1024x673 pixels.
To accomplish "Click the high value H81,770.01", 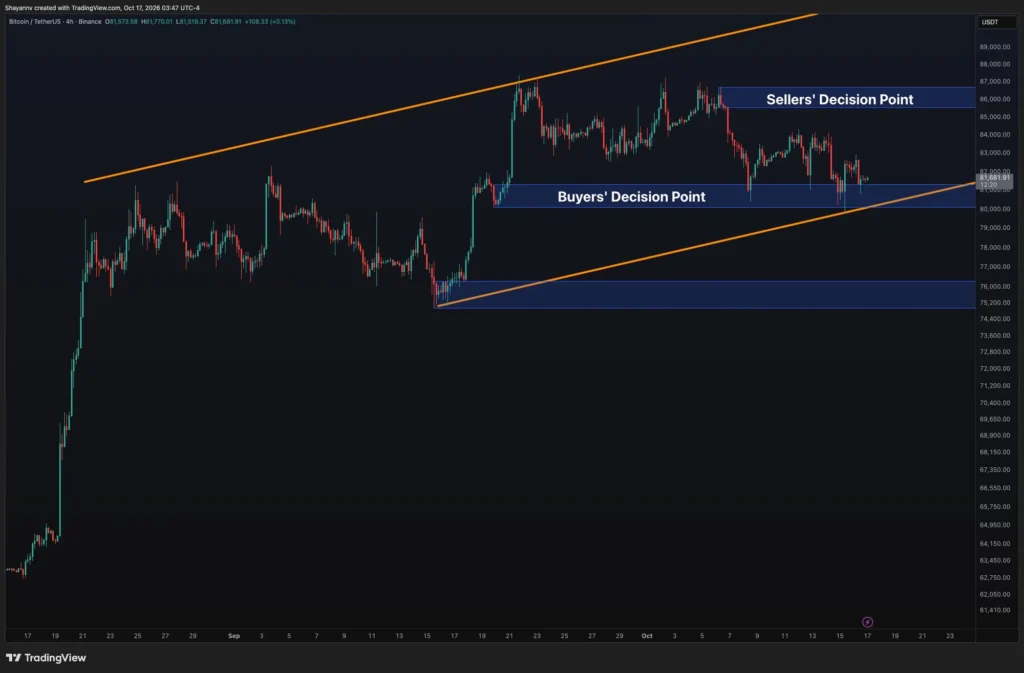I will [x=157, y=22].
